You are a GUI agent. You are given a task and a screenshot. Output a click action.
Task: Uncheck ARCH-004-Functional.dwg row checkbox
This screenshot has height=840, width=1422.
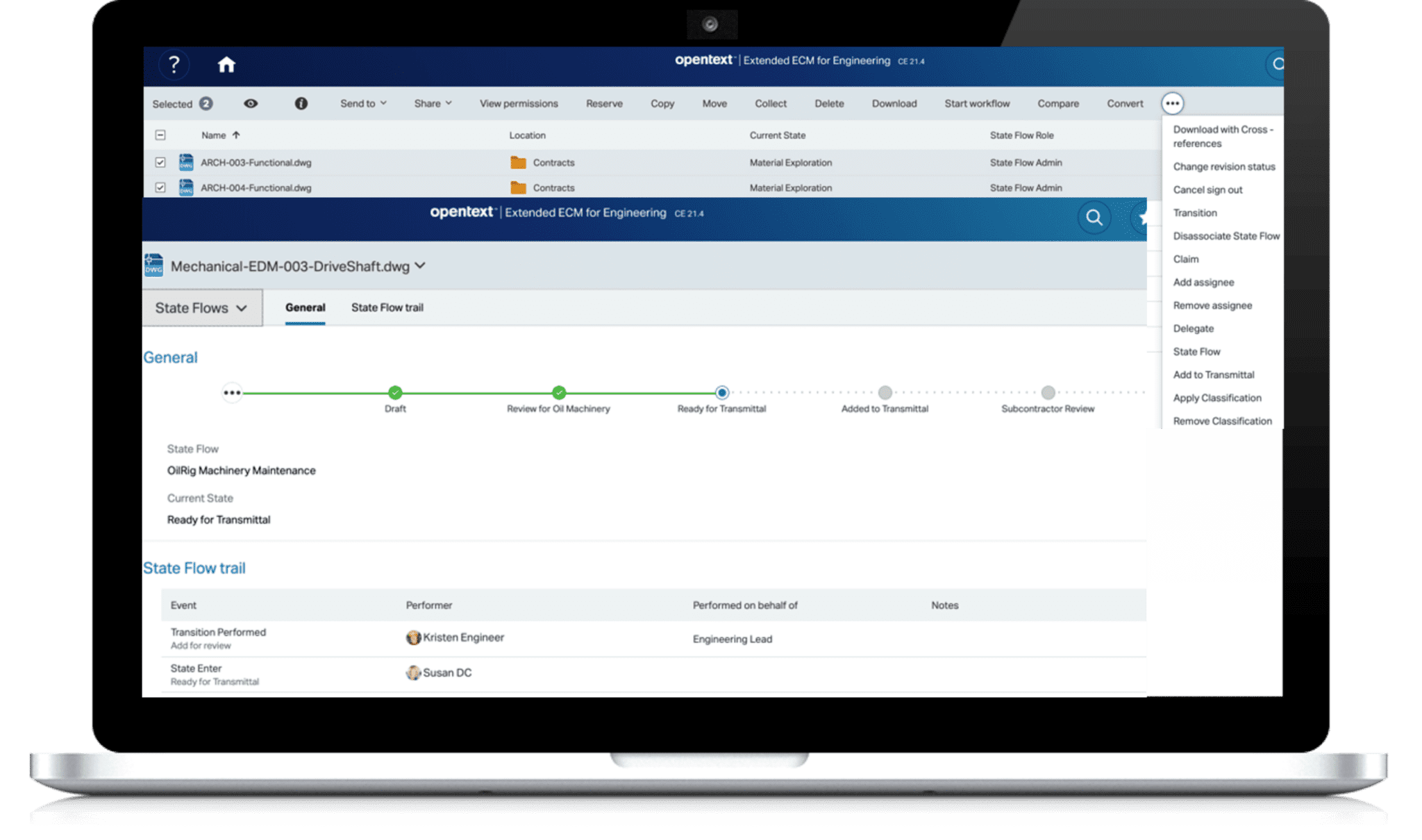(159, 187)
